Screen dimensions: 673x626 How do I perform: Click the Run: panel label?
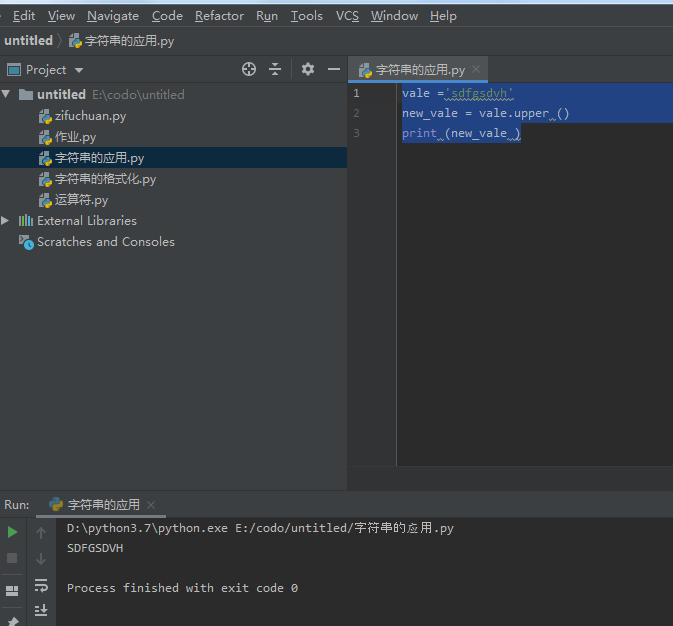click(17, 504)
